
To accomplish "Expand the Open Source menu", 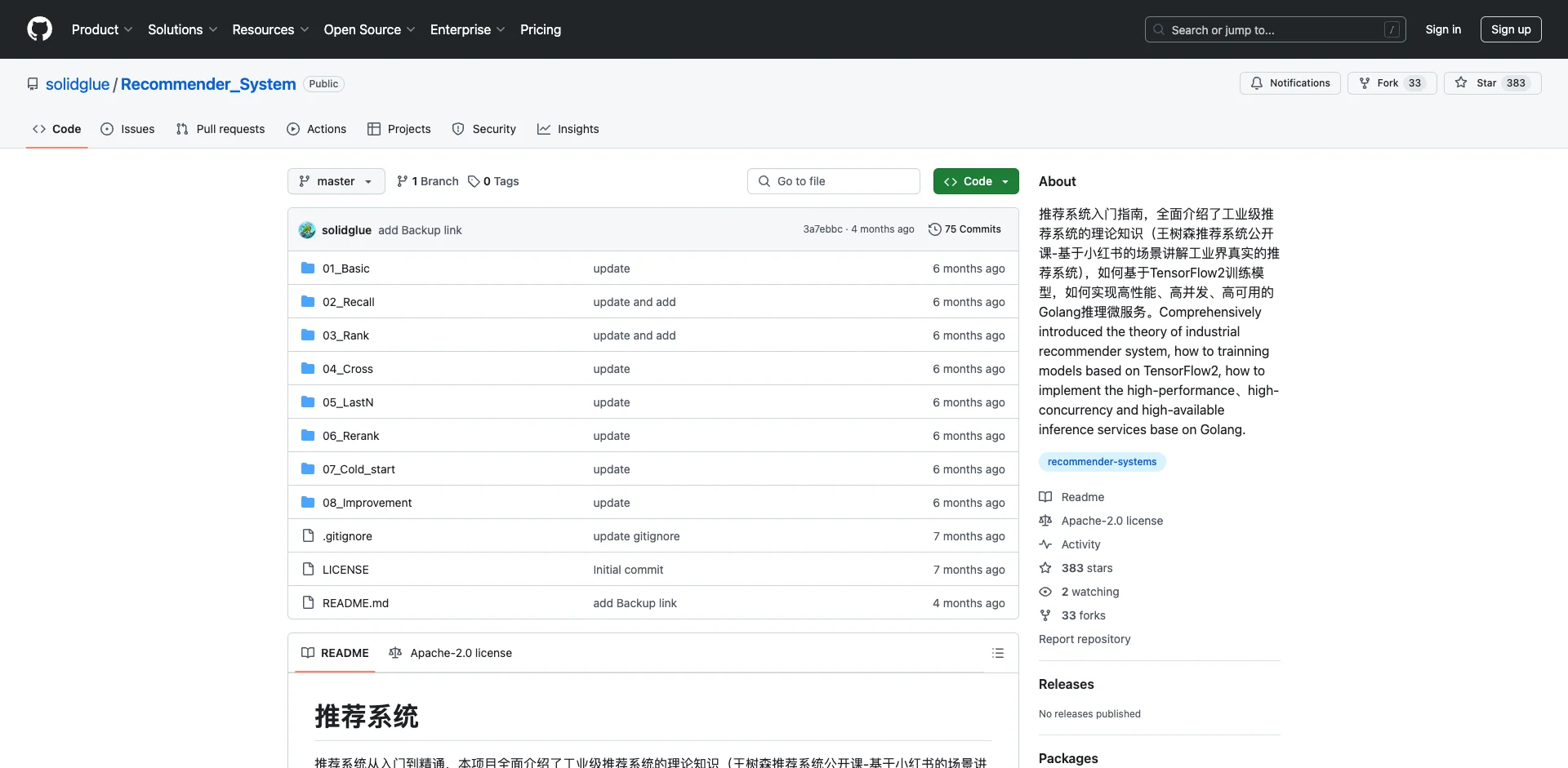I will click(x=370, y=29).
